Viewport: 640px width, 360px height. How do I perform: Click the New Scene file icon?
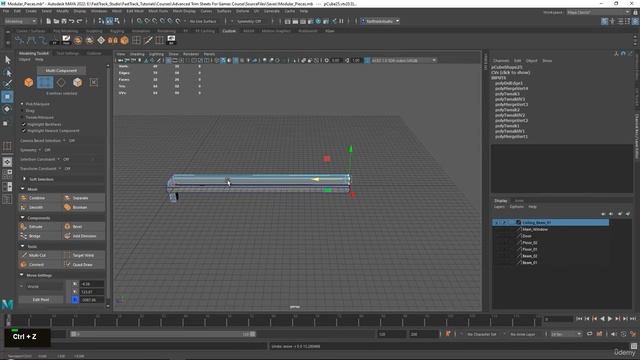[49, 21]
